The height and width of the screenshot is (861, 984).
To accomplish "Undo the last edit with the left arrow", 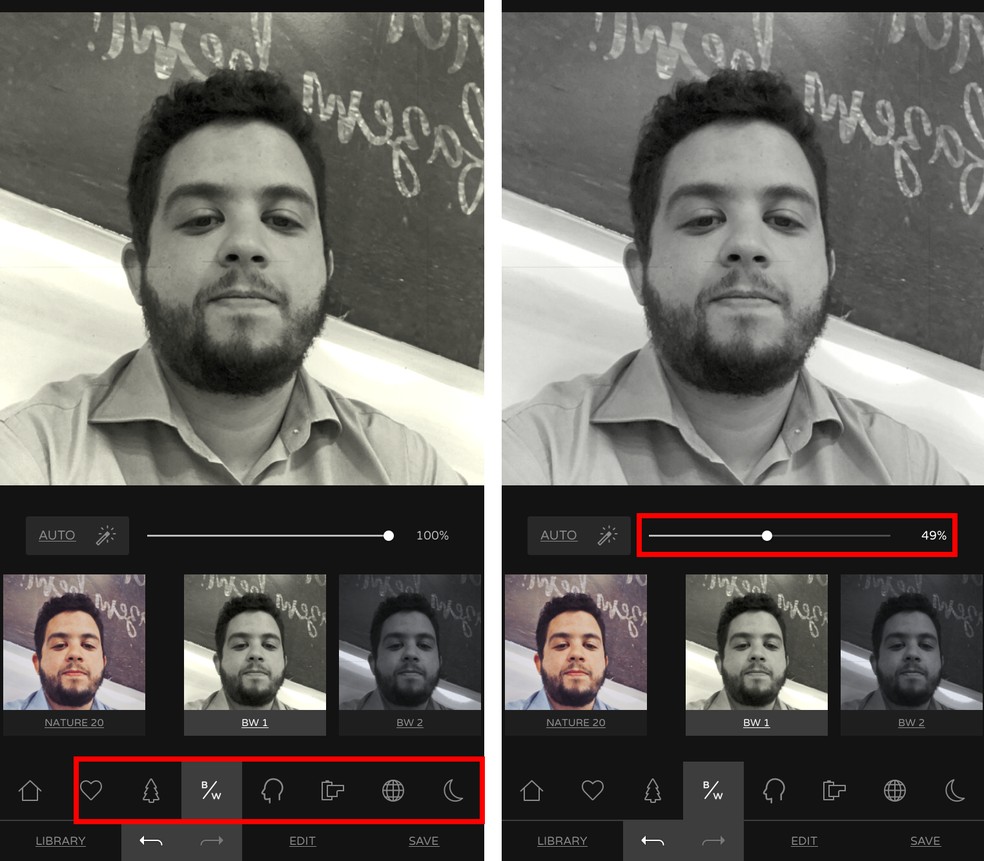I will pyautogui.click(x=150, y=841).
